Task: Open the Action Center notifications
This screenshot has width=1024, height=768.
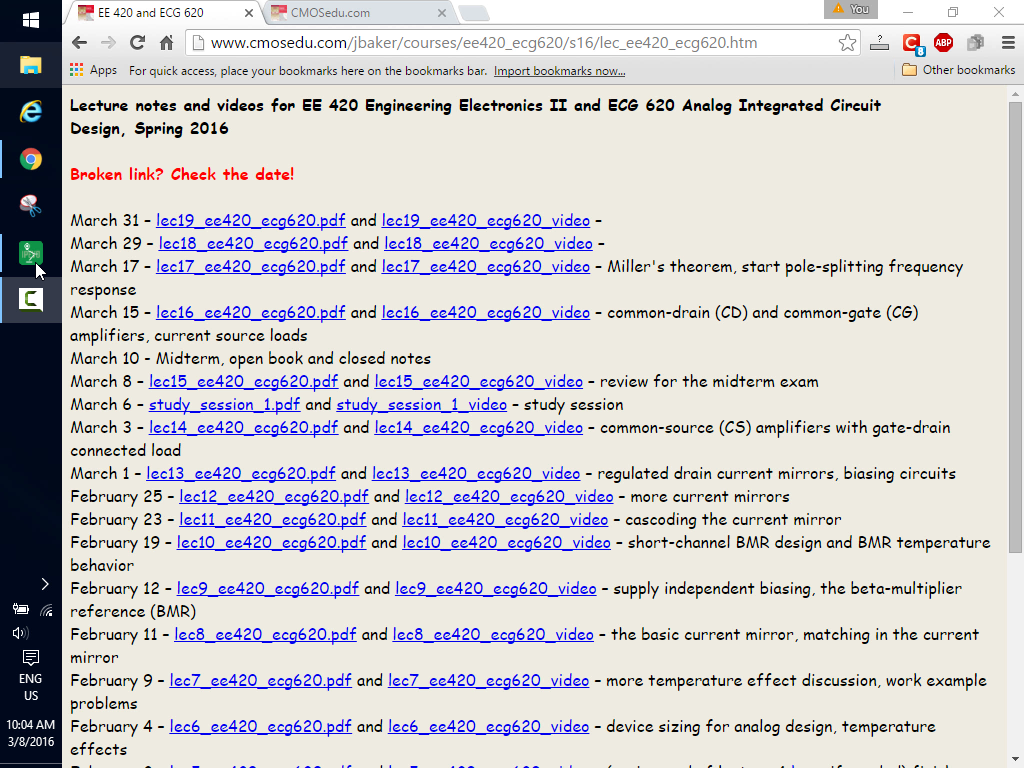Action: click(31, 657)
